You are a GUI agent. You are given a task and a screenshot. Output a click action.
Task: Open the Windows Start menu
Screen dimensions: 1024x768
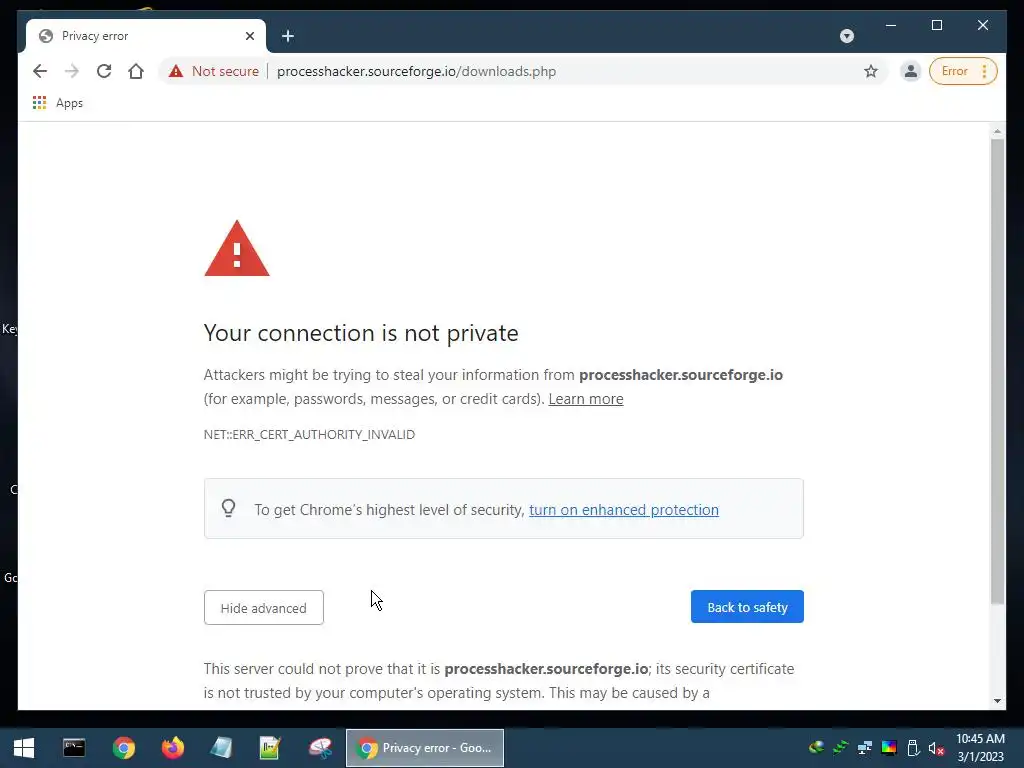click(24, 748)
